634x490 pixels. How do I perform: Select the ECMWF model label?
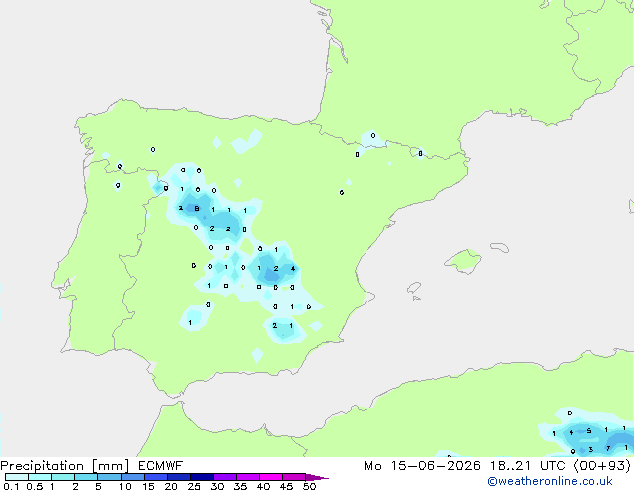pyautogui.click(x=160, y=466)
